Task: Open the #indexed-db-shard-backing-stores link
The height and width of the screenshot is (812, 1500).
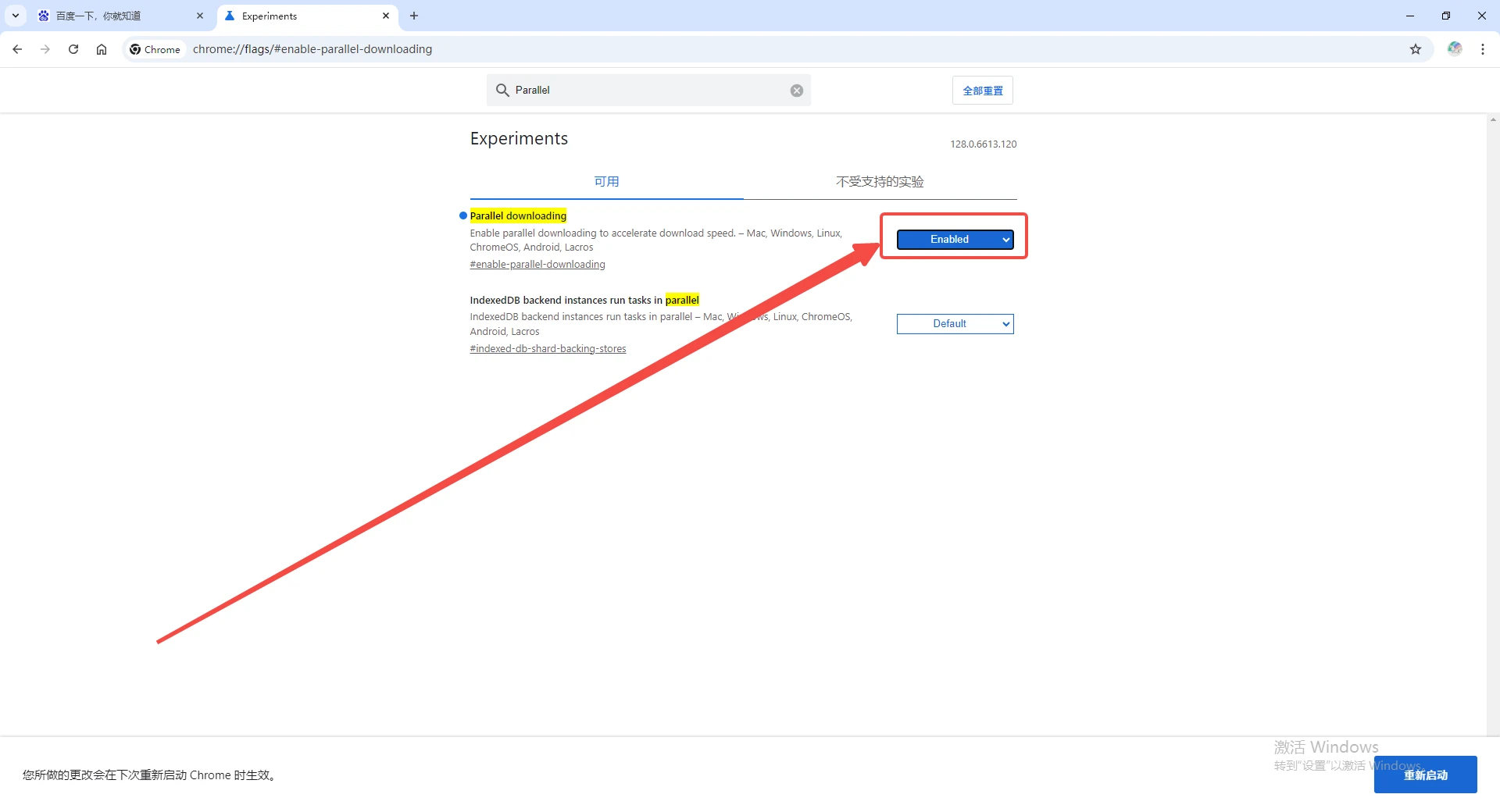Action: 548,349
